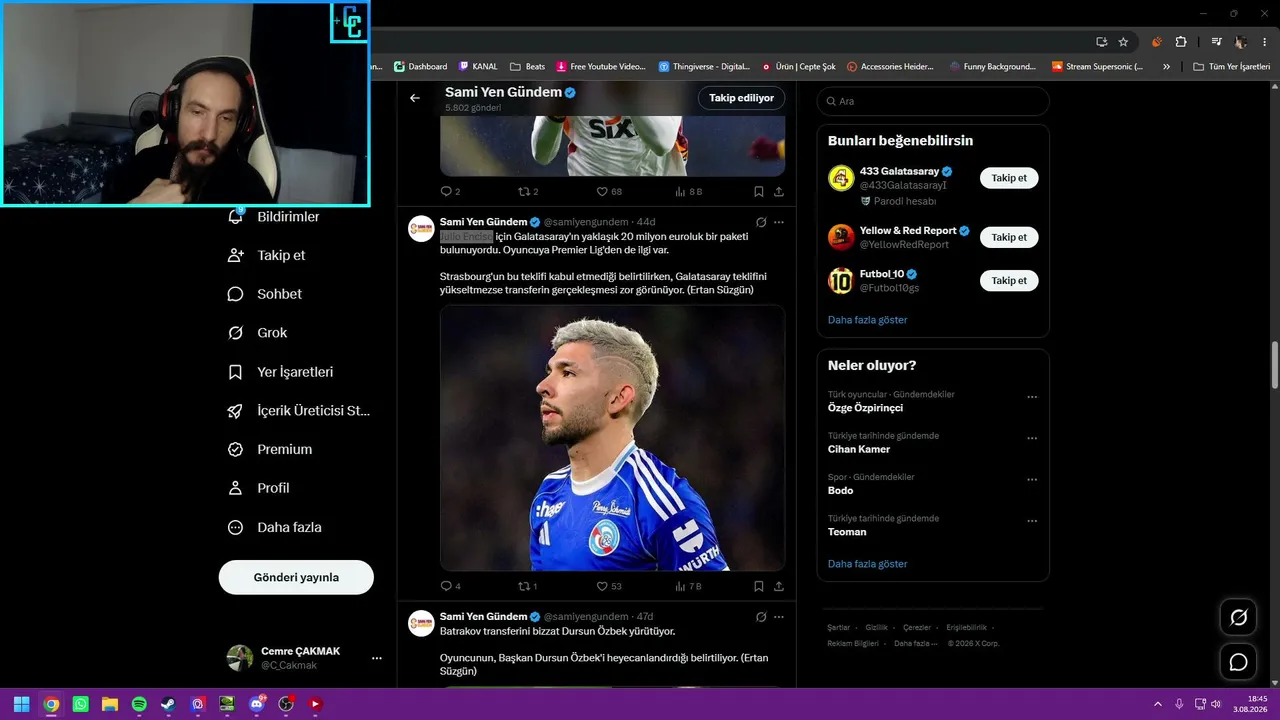
Task: Open the Chrome extensions puzzle icon
Action: coord(1181,42)
